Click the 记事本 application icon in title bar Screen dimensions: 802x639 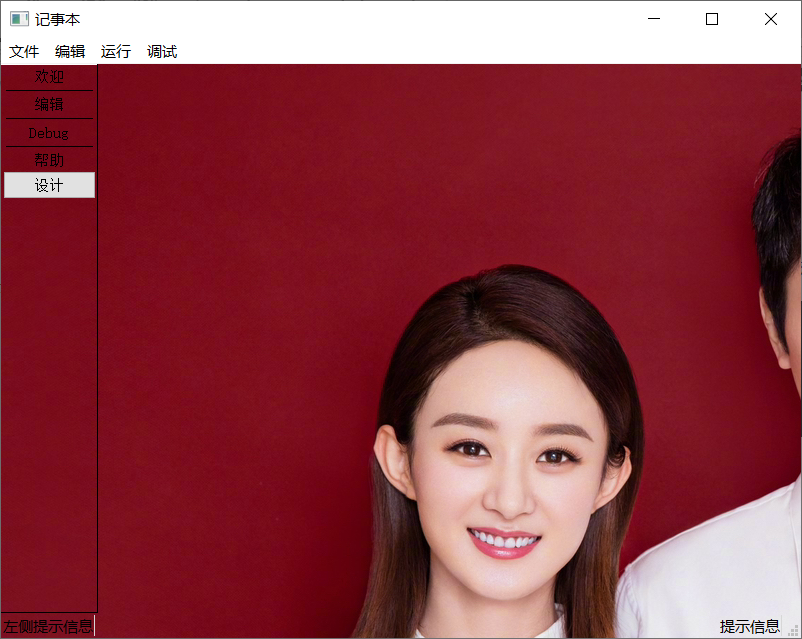click(17, 18)
